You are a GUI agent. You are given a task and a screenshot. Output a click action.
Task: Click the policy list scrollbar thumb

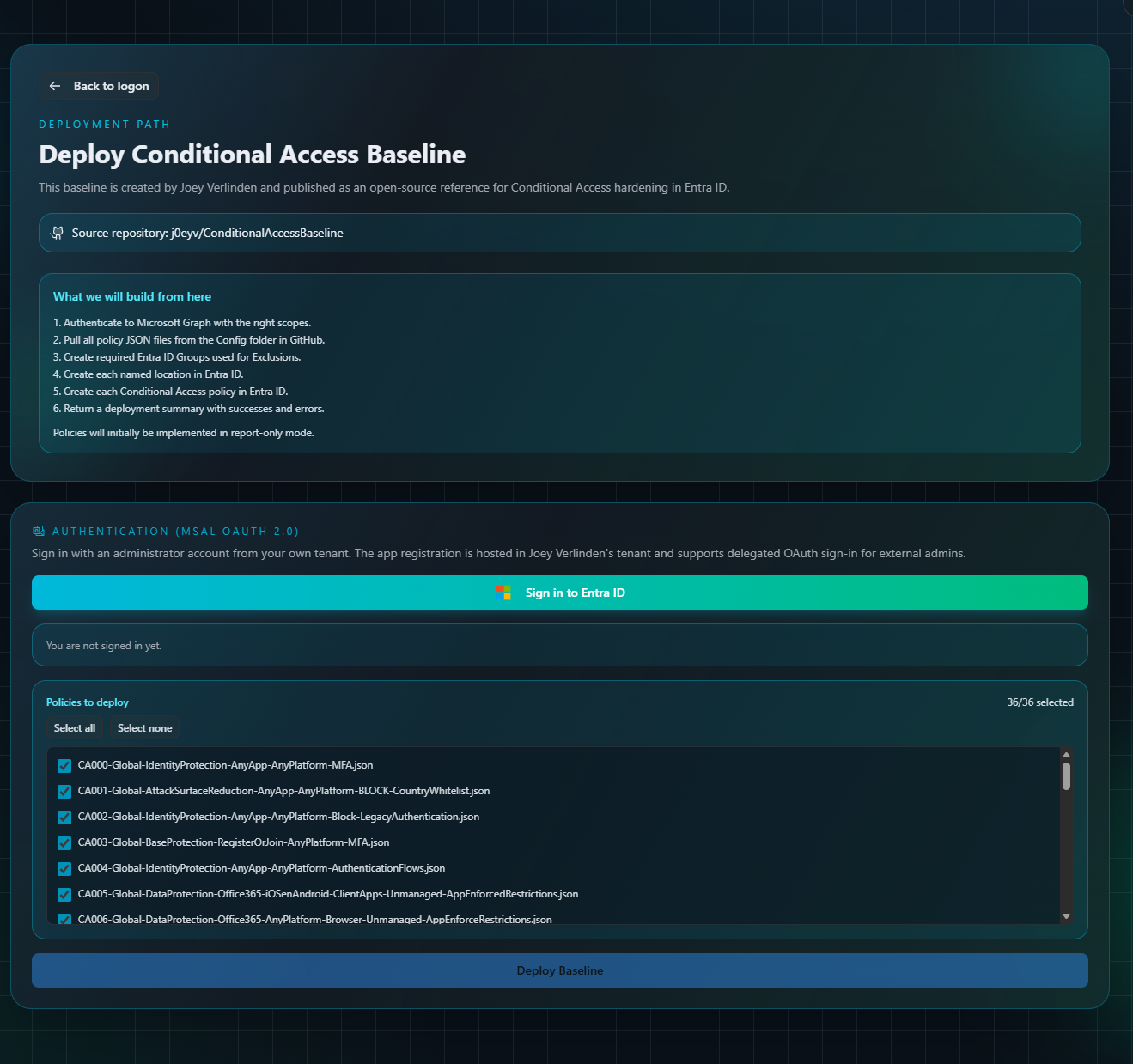click(1066, 776)
